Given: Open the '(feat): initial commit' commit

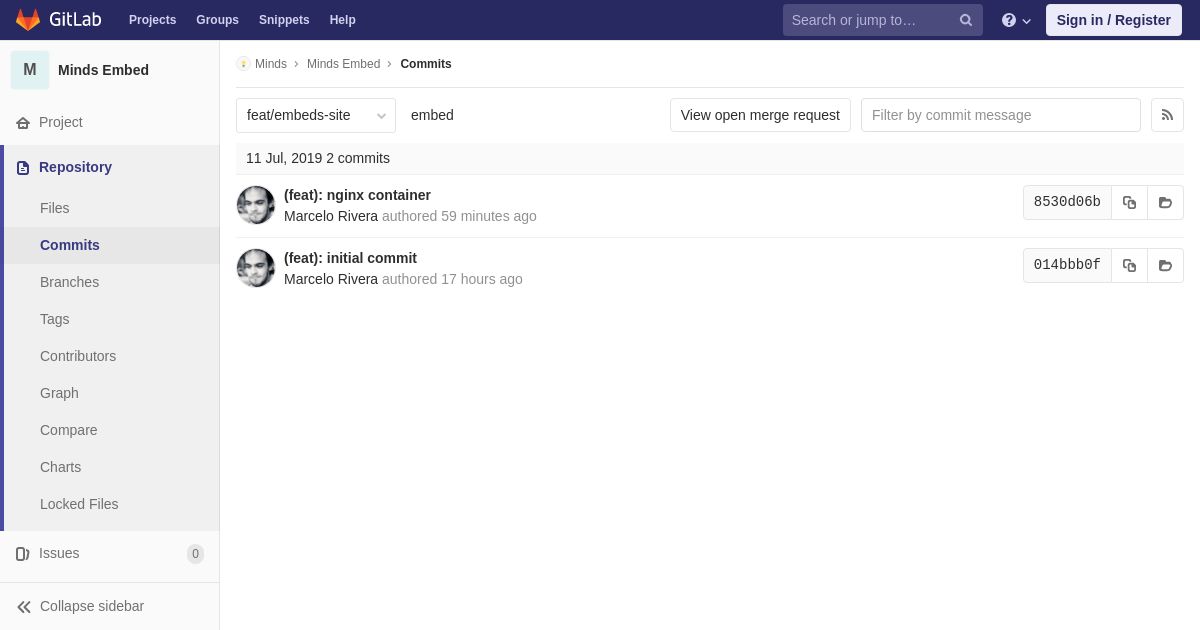Looking at the screenshot, I should [x=350, y=258].
